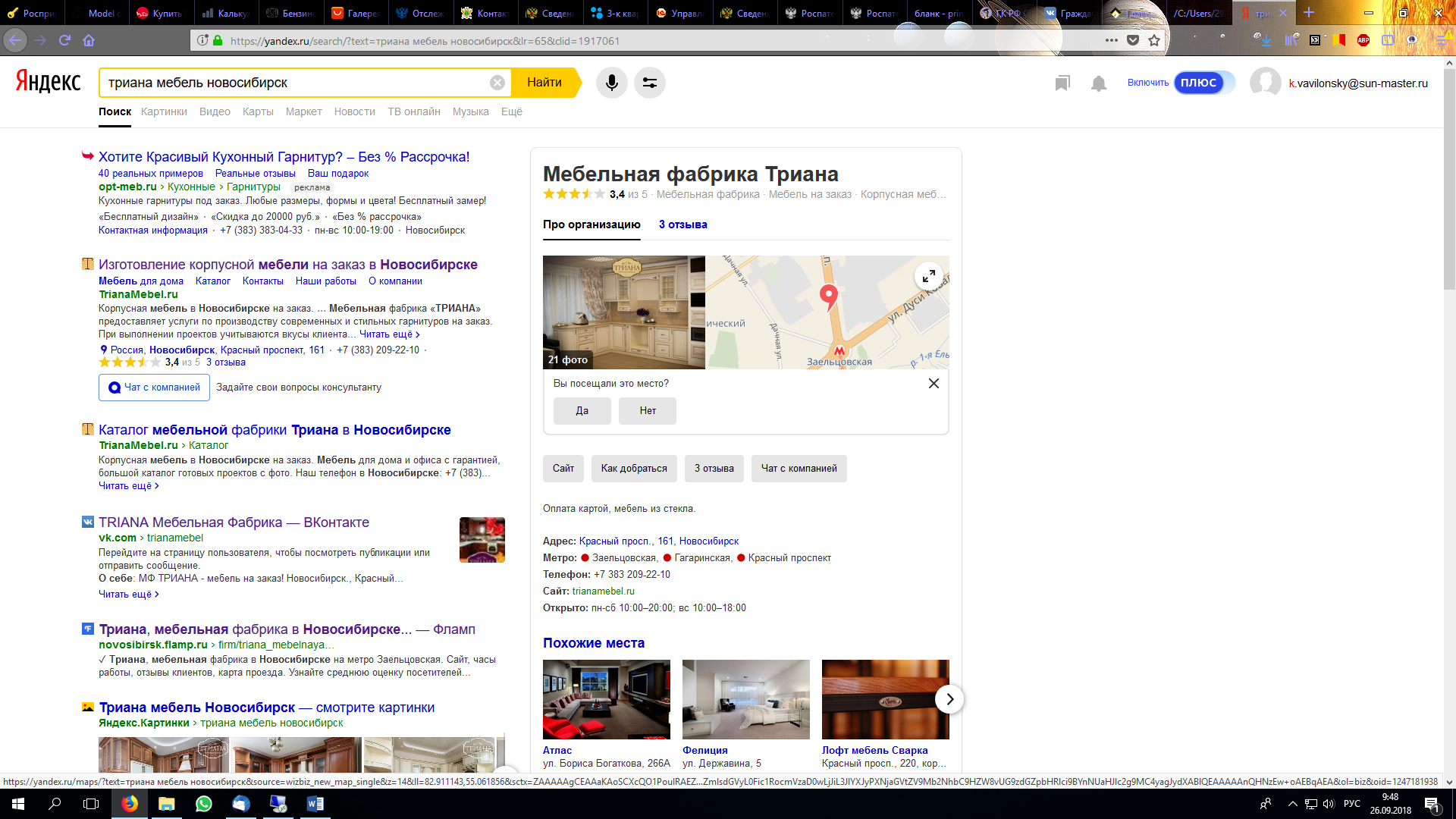Screen dimensions: 1456x819
Task: Clear the Yandex search field
Action: pos(497,83)
